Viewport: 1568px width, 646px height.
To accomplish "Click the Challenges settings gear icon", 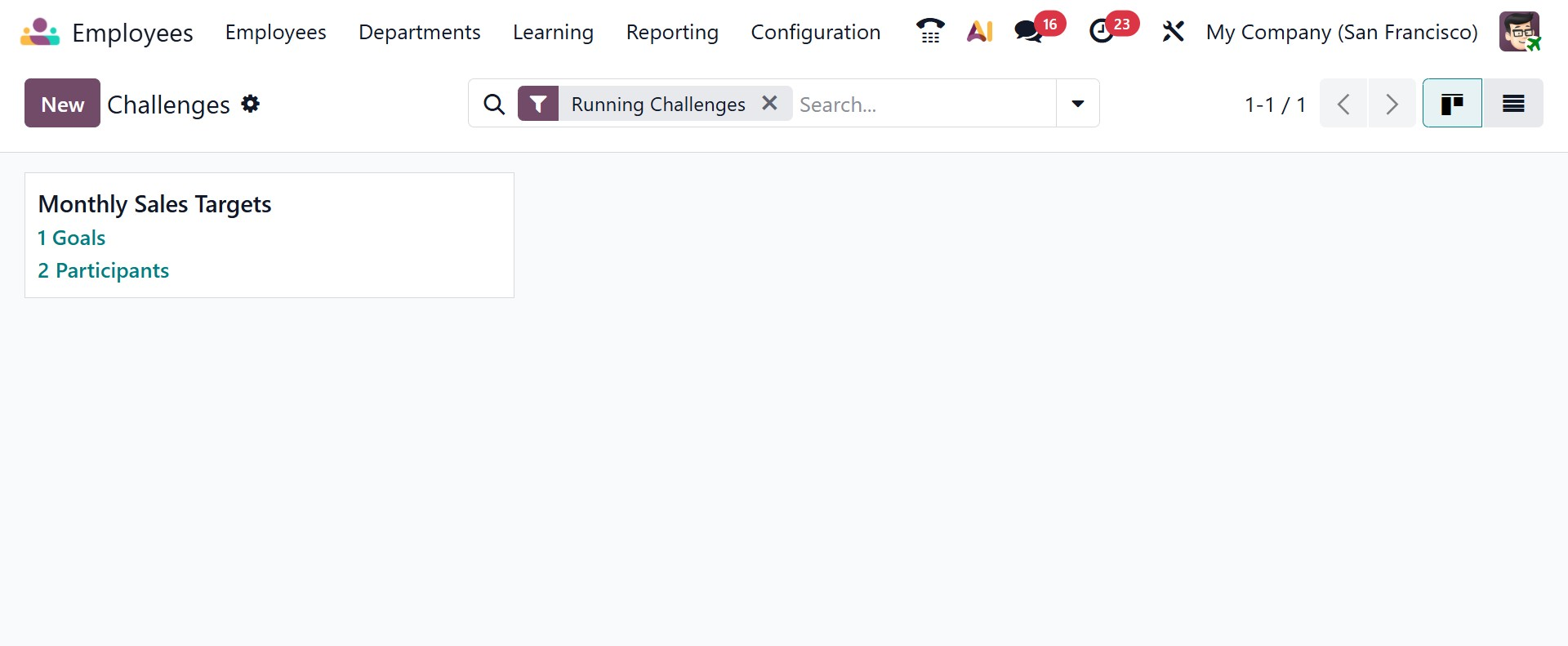I will pos(251,104).
